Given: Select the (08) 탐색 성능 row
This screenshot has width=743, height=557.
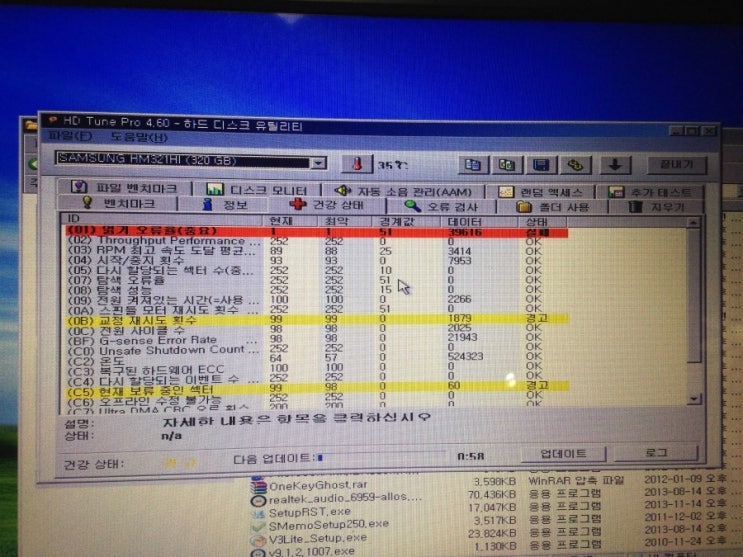Looking at the screenshot, I should (316, 290).
